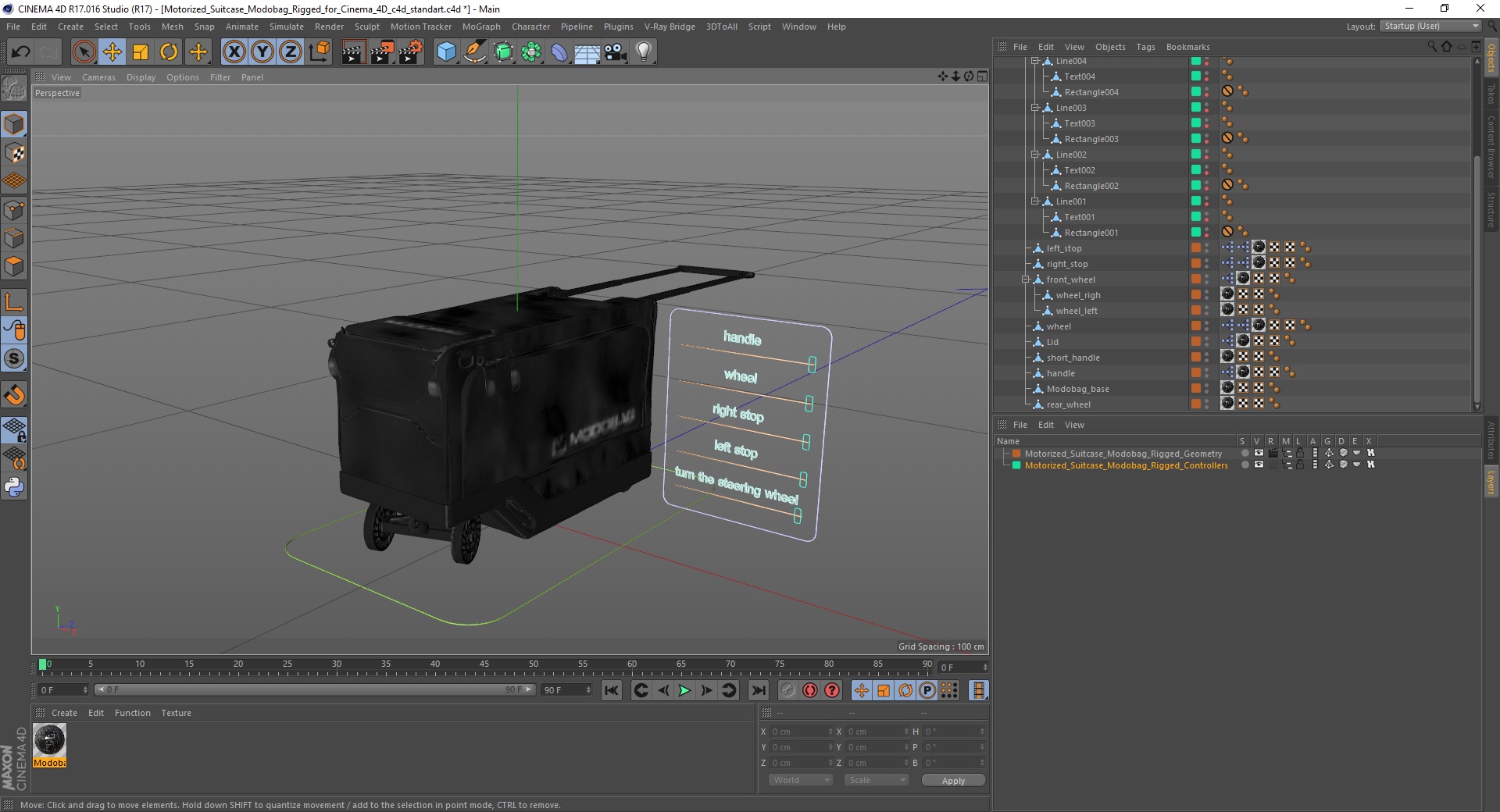Collapse the Line001 tree node
This screenshot has width=1500, height=812.
(x=1034, y=201)
